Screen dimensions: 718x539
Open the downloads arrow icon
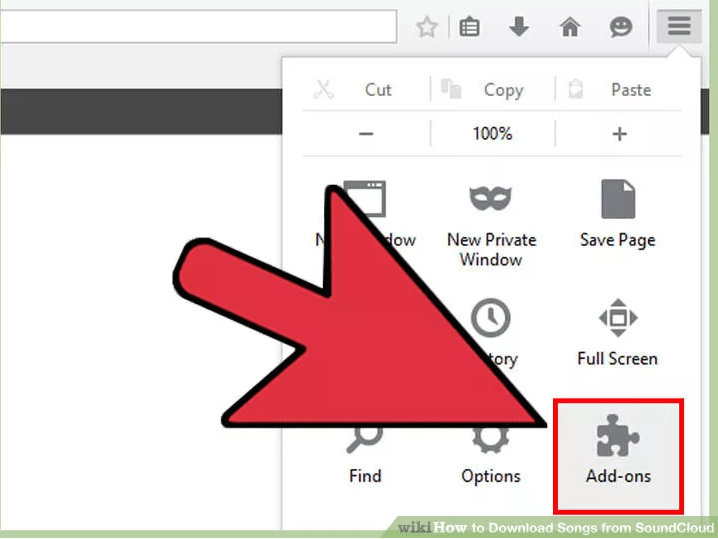point(519,27)
